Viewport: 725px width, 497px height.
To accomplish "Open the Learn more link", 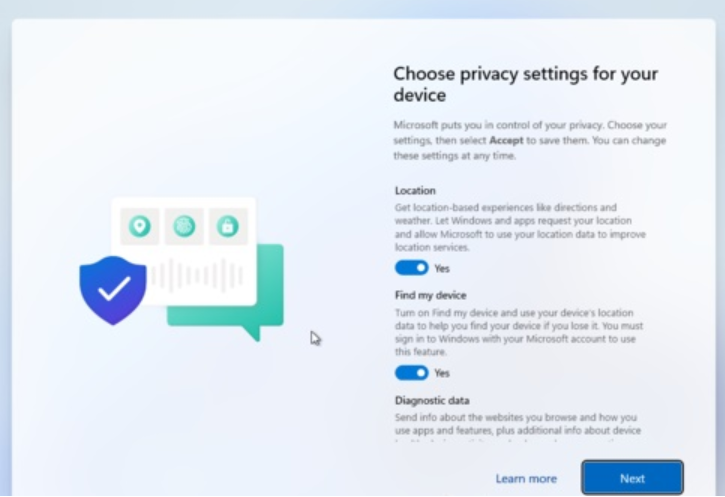I will coord(526,479).
